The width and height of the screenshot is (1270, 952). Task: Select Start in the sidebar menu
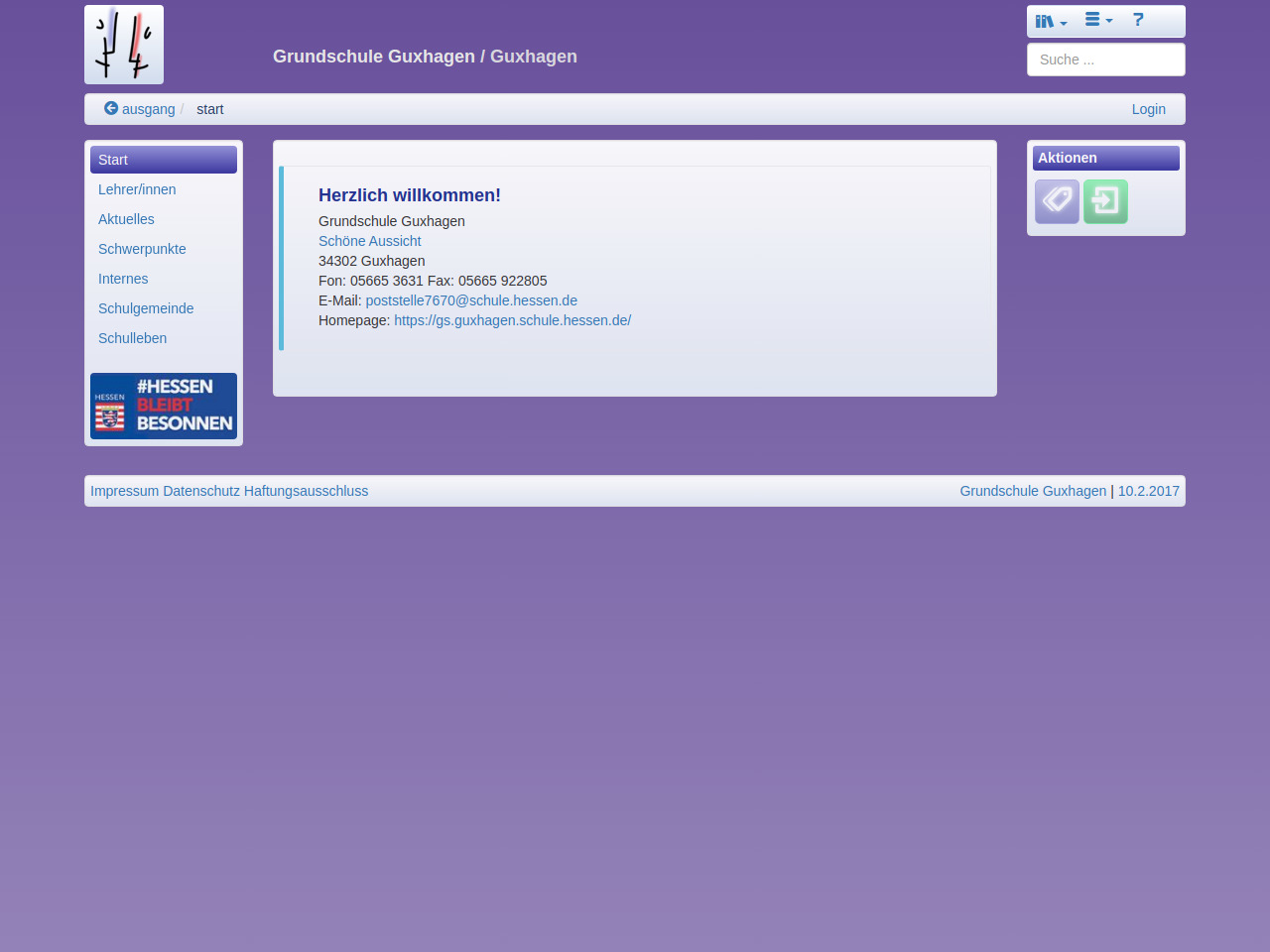164,160
